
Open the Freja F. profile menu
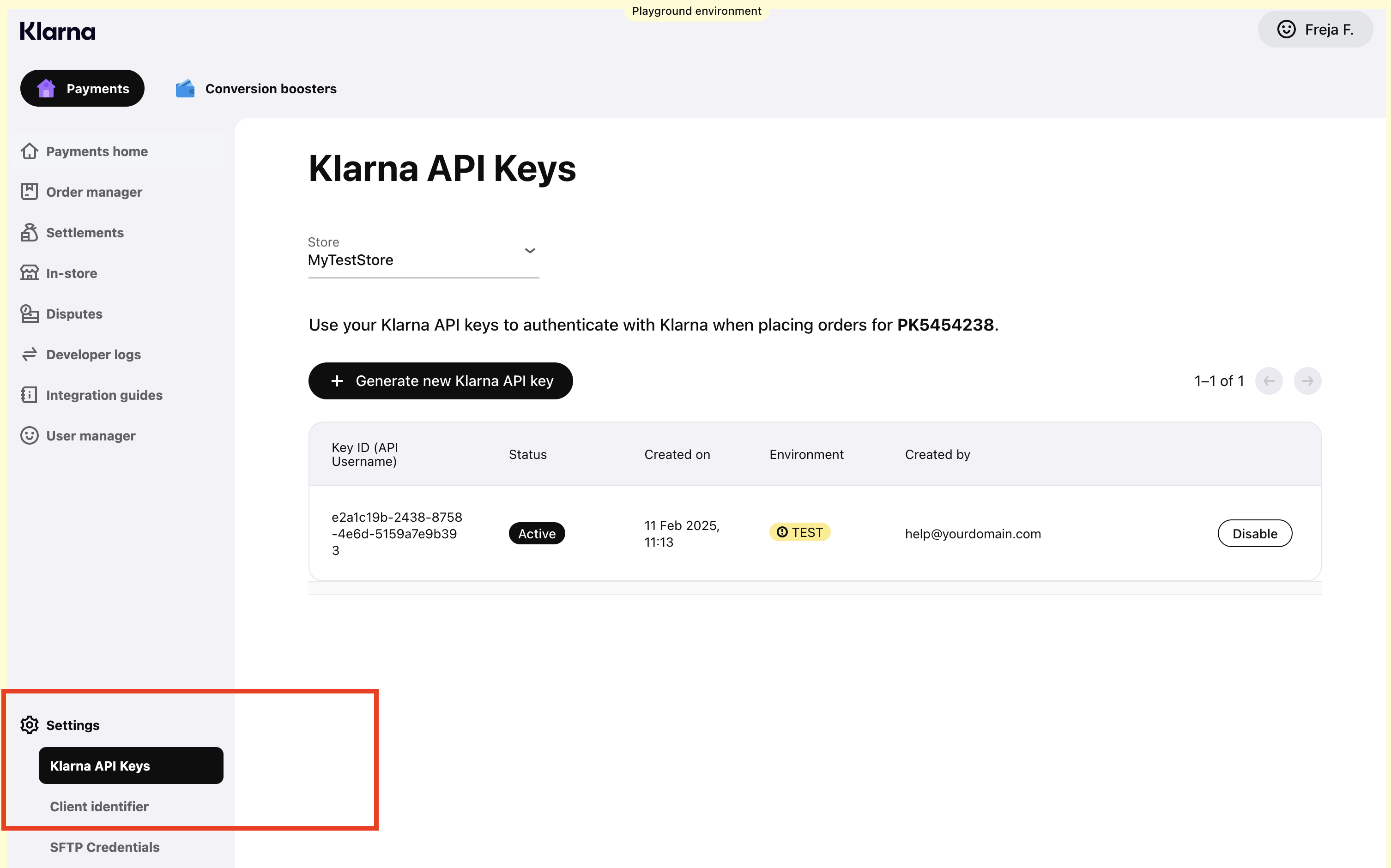click(1315, 29)
